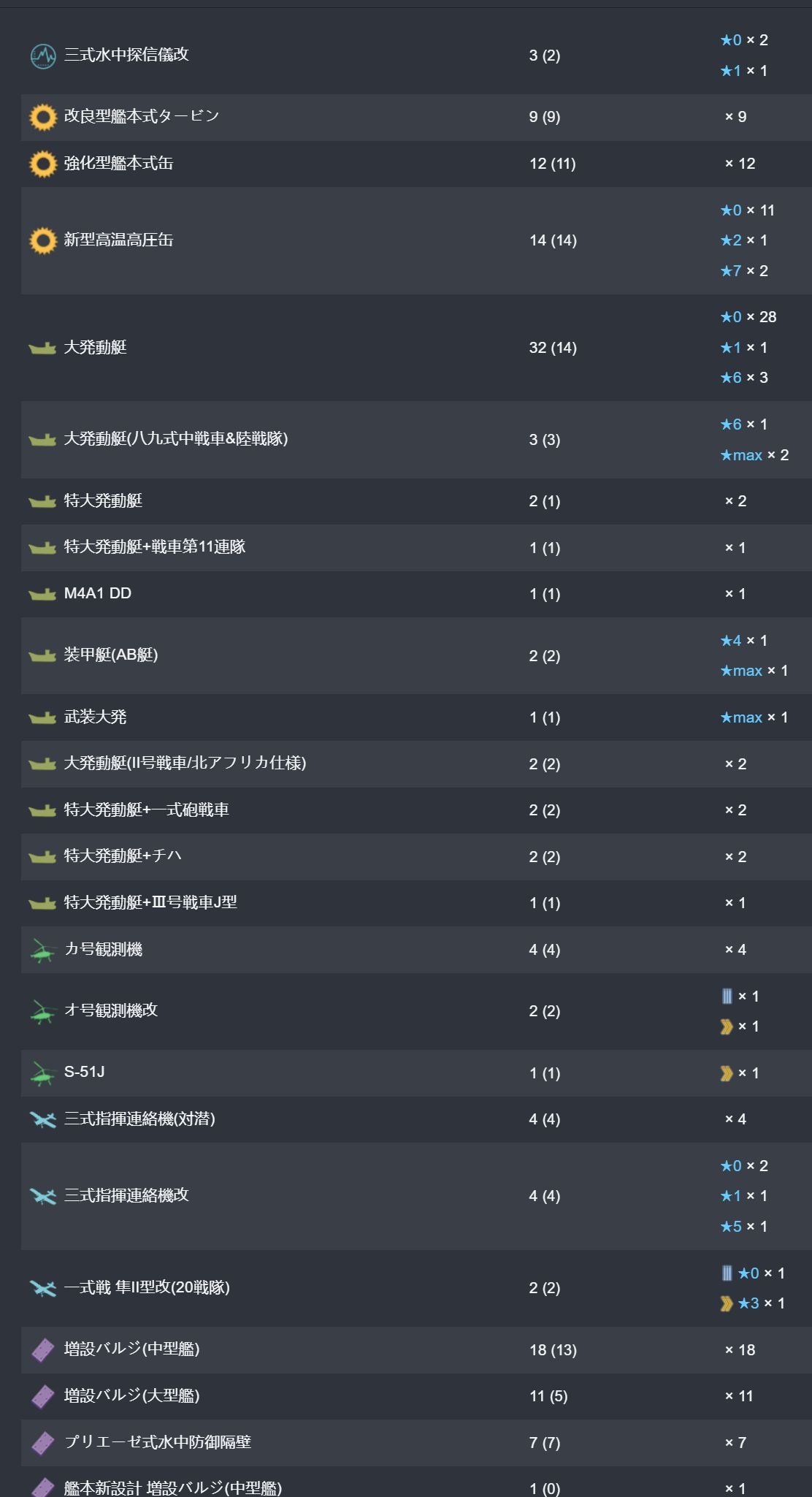The image size is (812, 1497).
Task: Click the aircraft icon beside 三式指揮連絡機(対潜)
Action: (42, 1119)
